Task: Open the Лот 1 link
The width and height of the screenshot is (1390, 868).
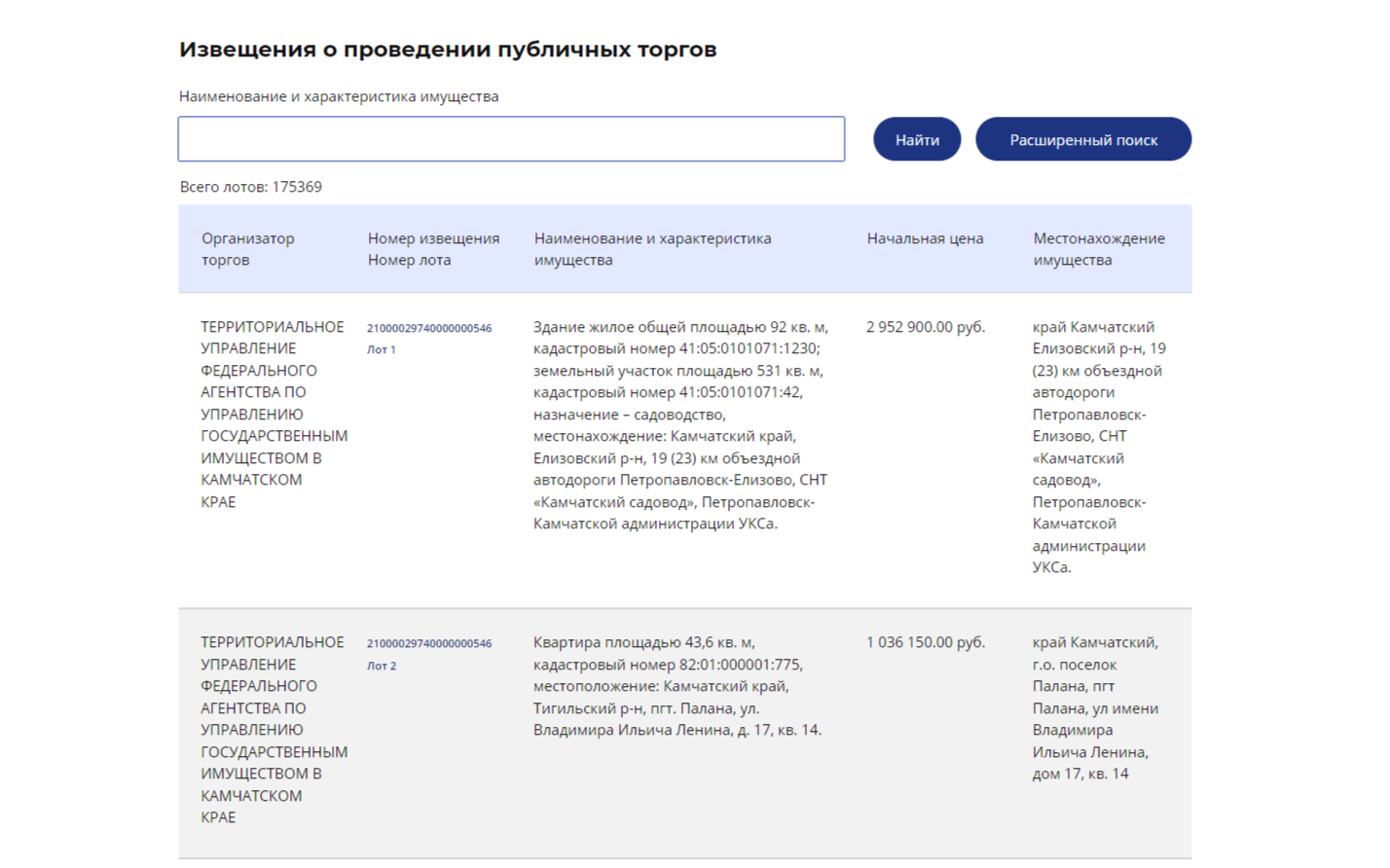Action: [381, 349]
